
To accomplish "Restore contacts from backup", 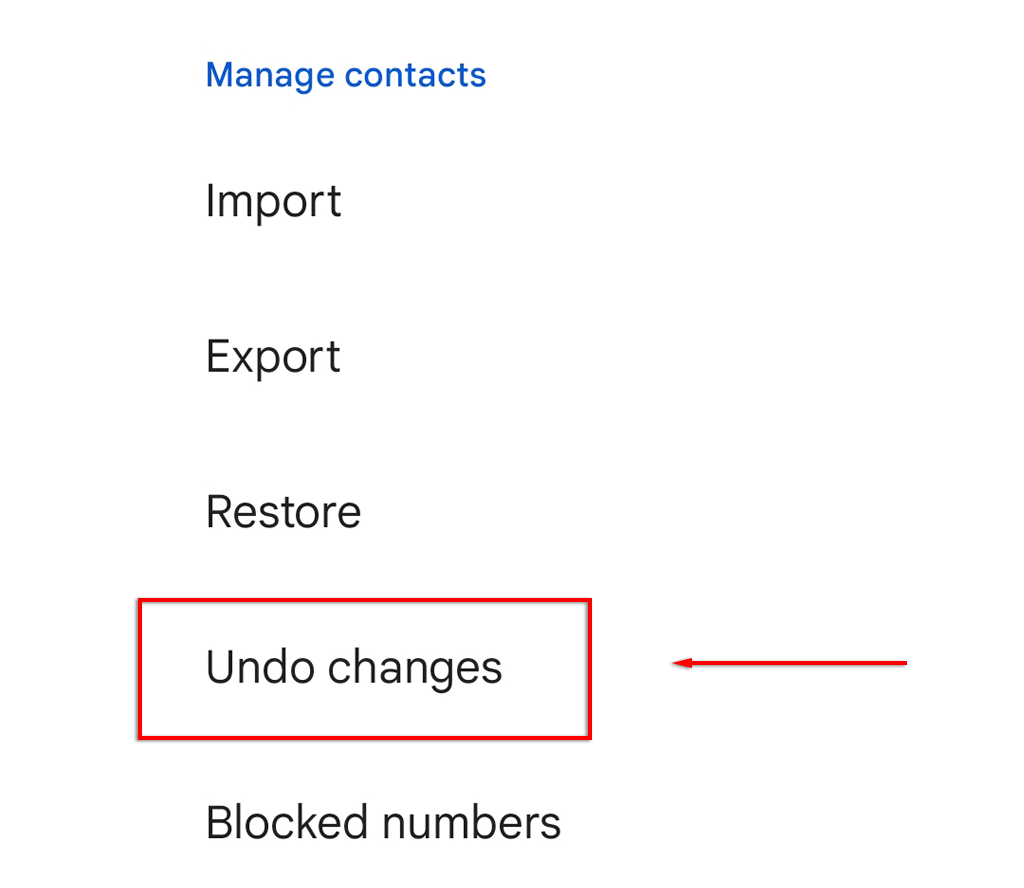I will coord(283,512).
